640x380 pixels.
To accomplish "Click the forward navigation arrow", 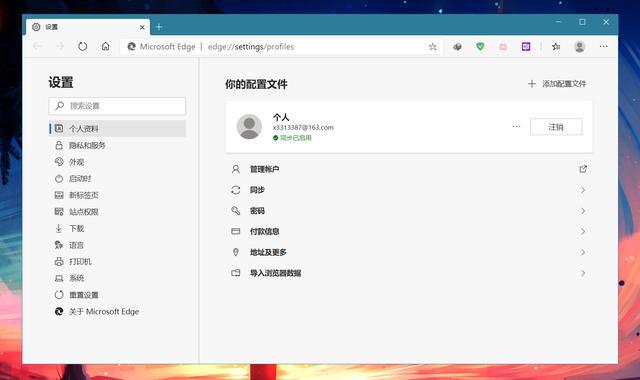I will coord(60,47).
